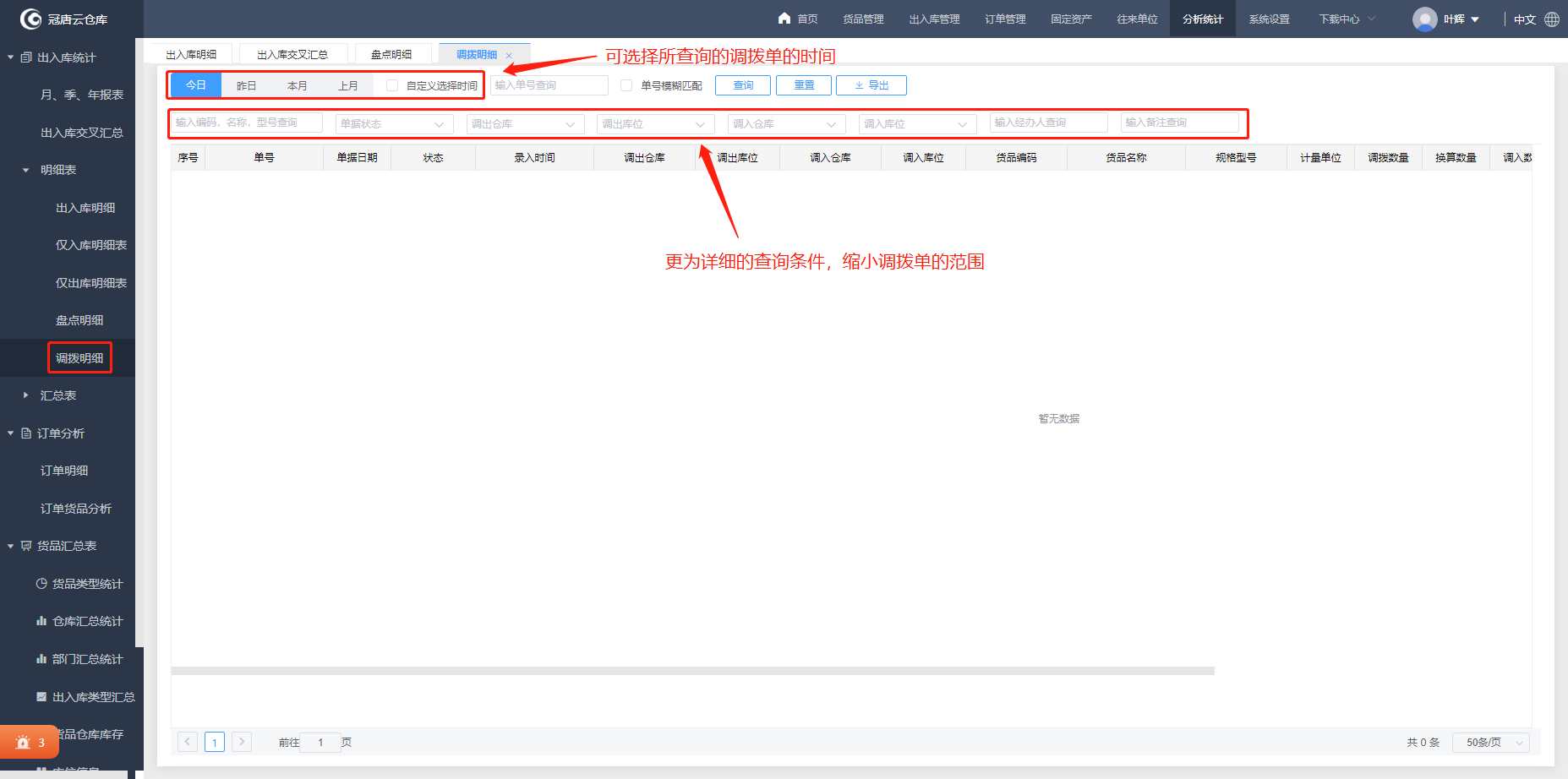Click the orange alarm notification badge
This screenshot has width=1568, height=779.
tap(30, 743)
